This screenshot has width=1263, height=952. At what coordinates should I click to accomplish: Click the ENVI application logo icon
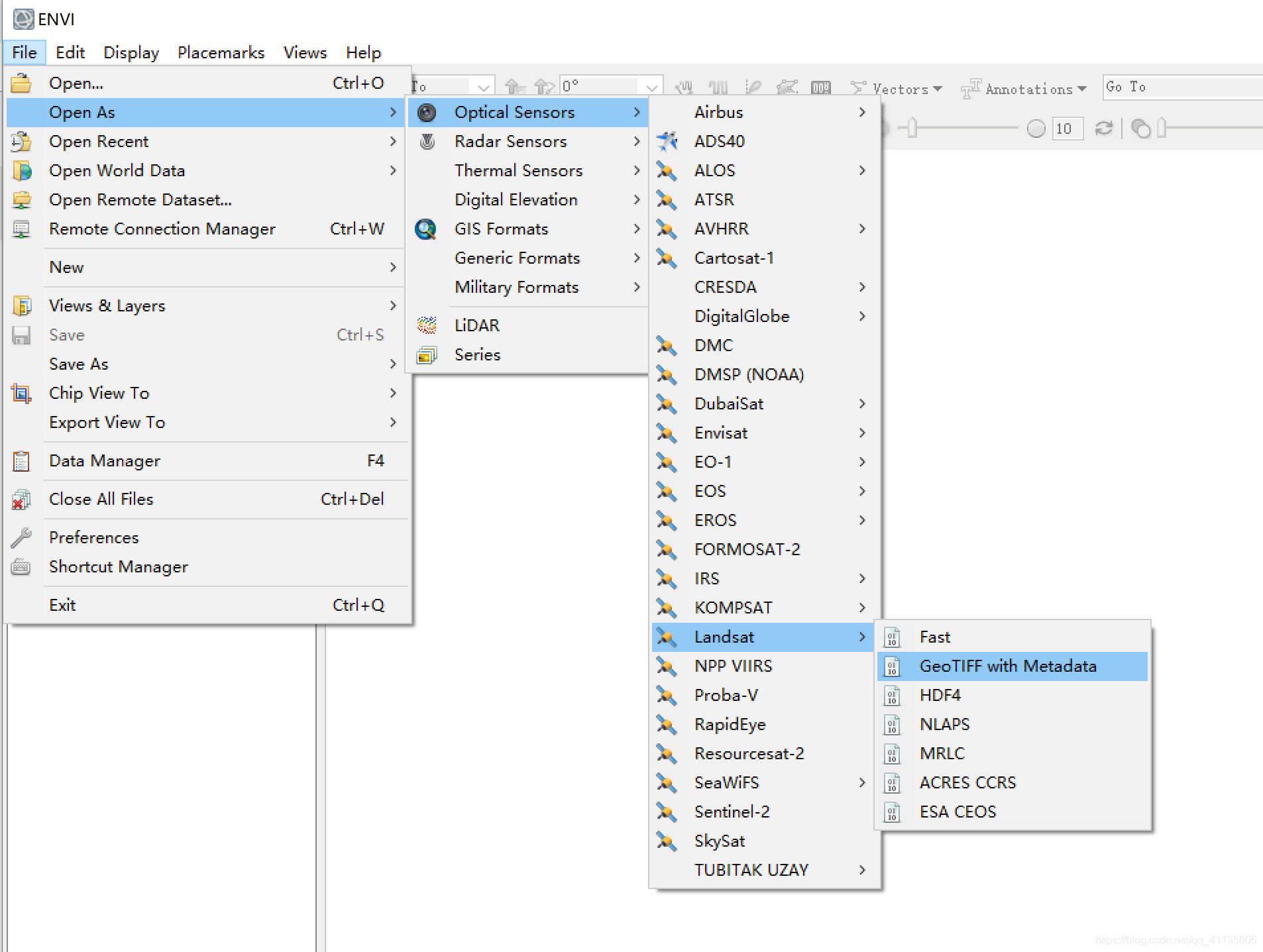pyautogui.click(x=23, y=19)
